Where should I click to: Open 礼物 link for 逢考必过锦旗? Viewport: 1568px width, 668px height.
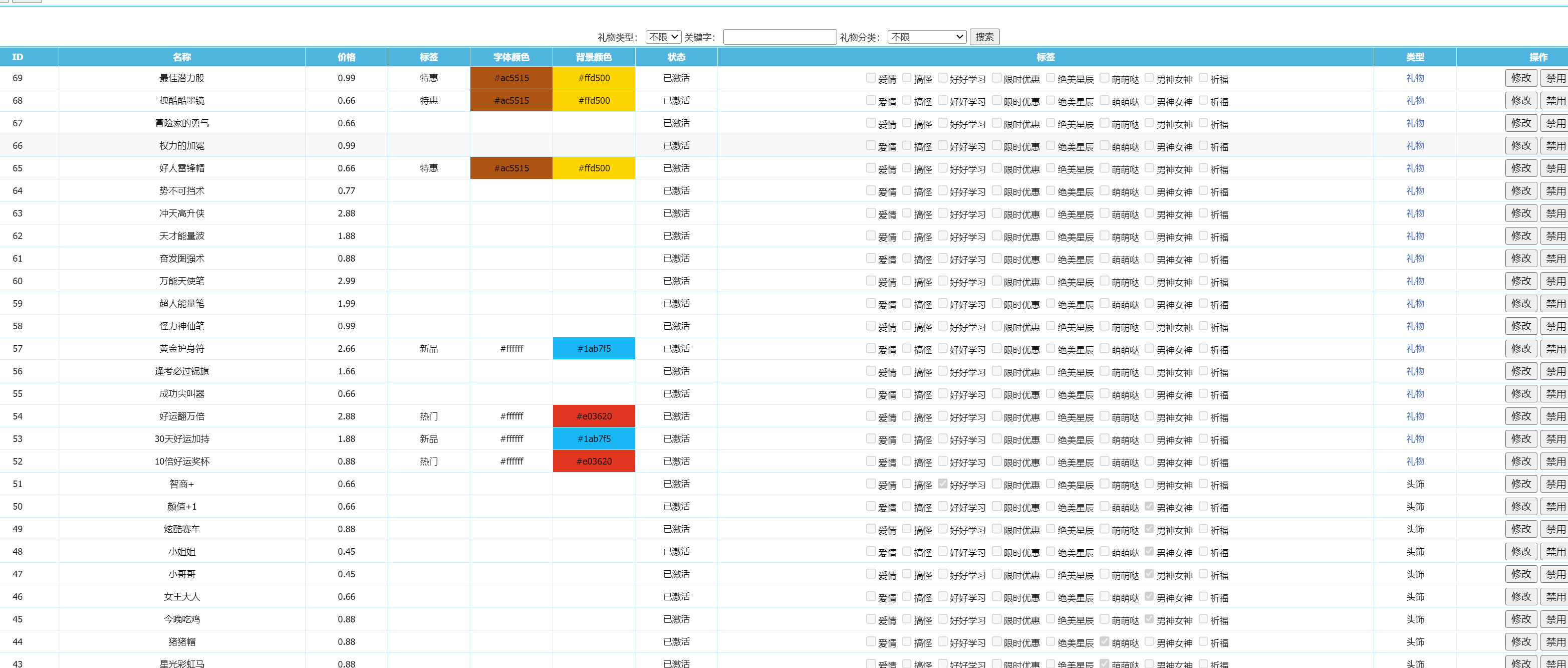click(x=1415, y=371)
